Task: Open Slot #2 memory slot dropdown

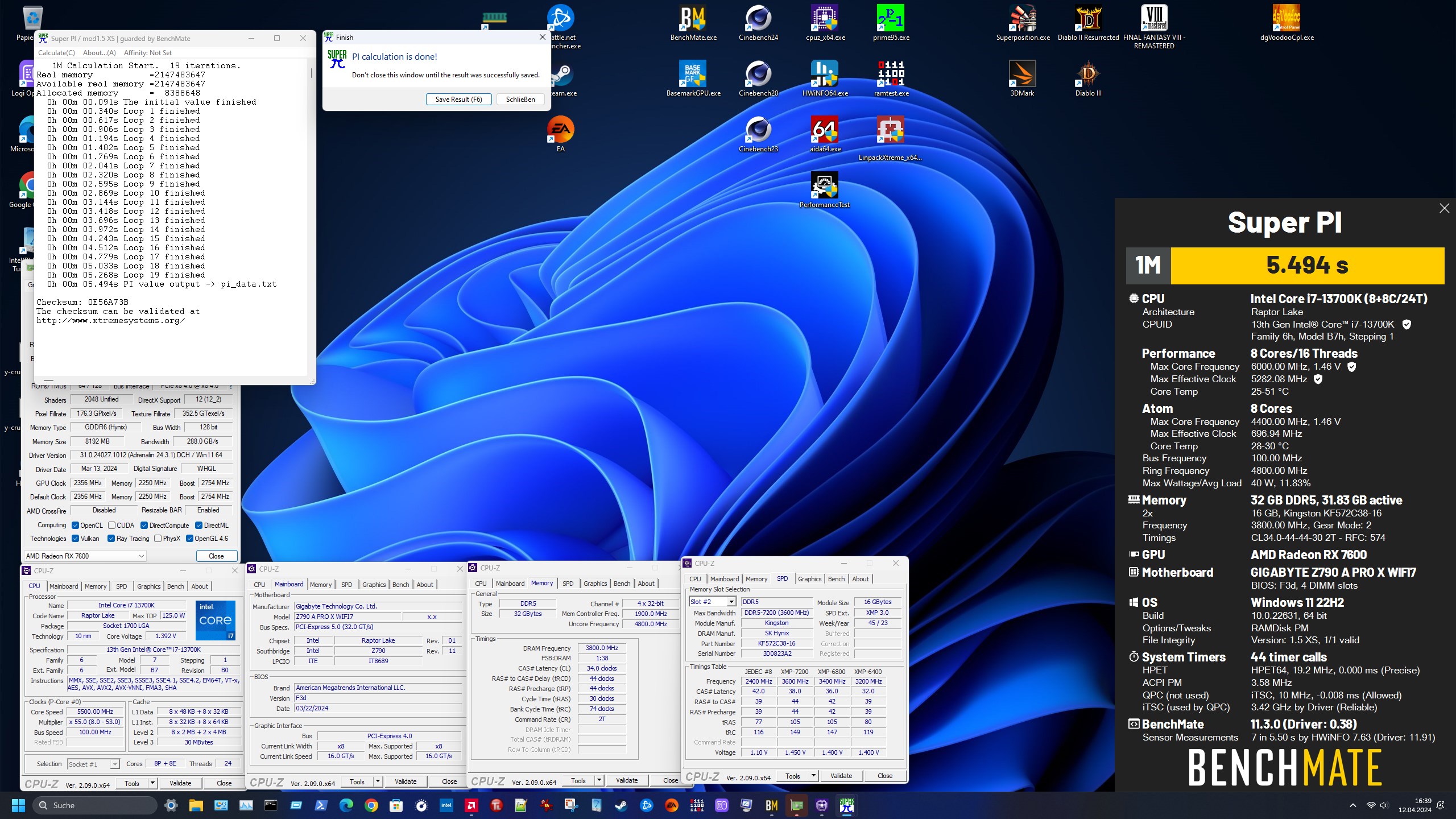Action: [x=713, y=601]
